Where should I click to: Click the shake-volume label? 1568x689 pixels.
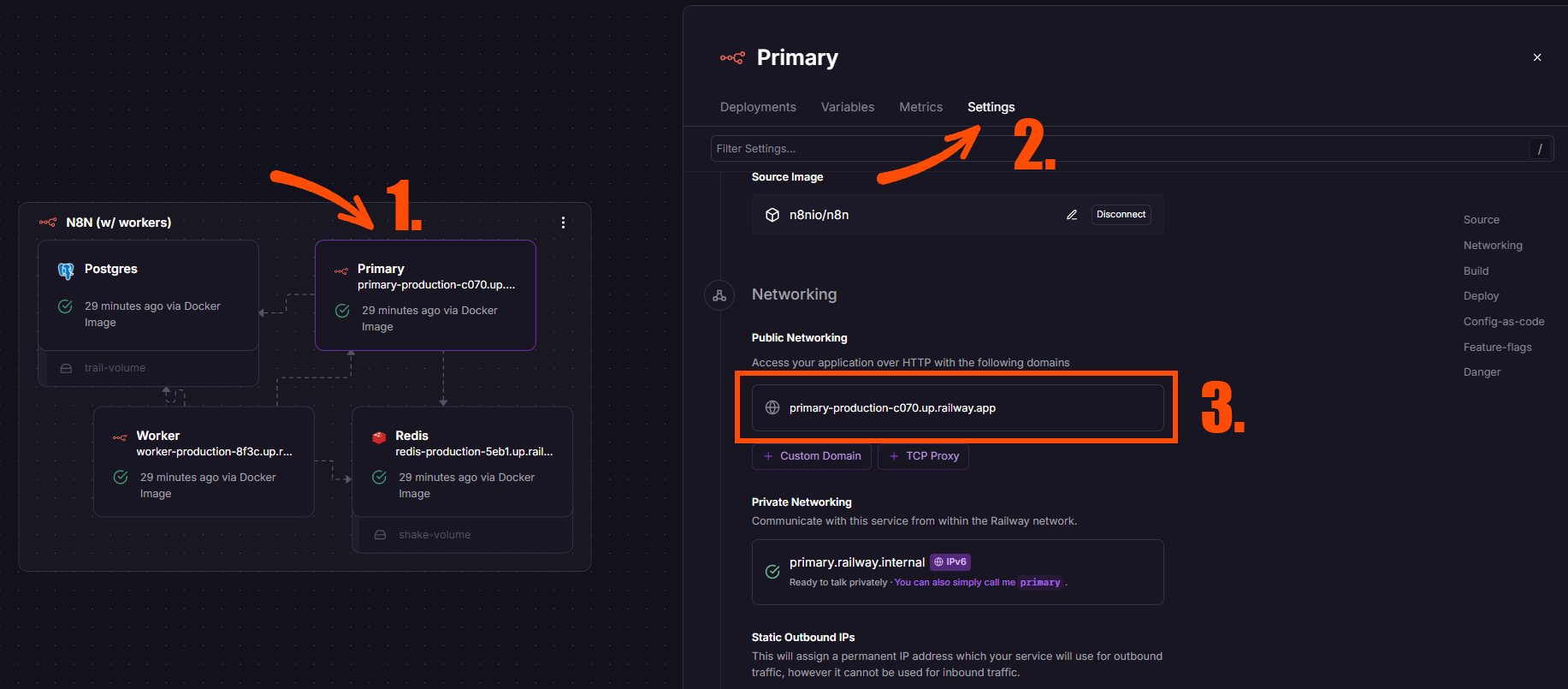point(435,535)
